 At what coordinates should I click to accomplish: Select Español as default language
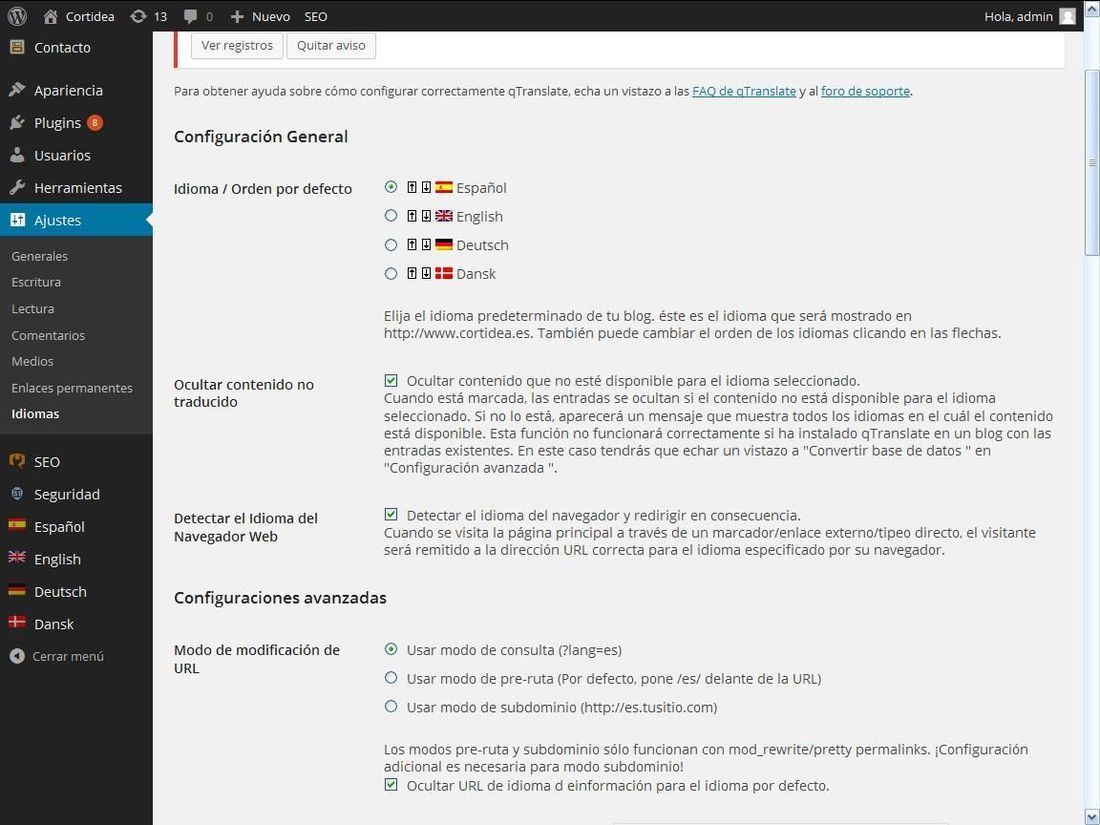tap(391, 187)
